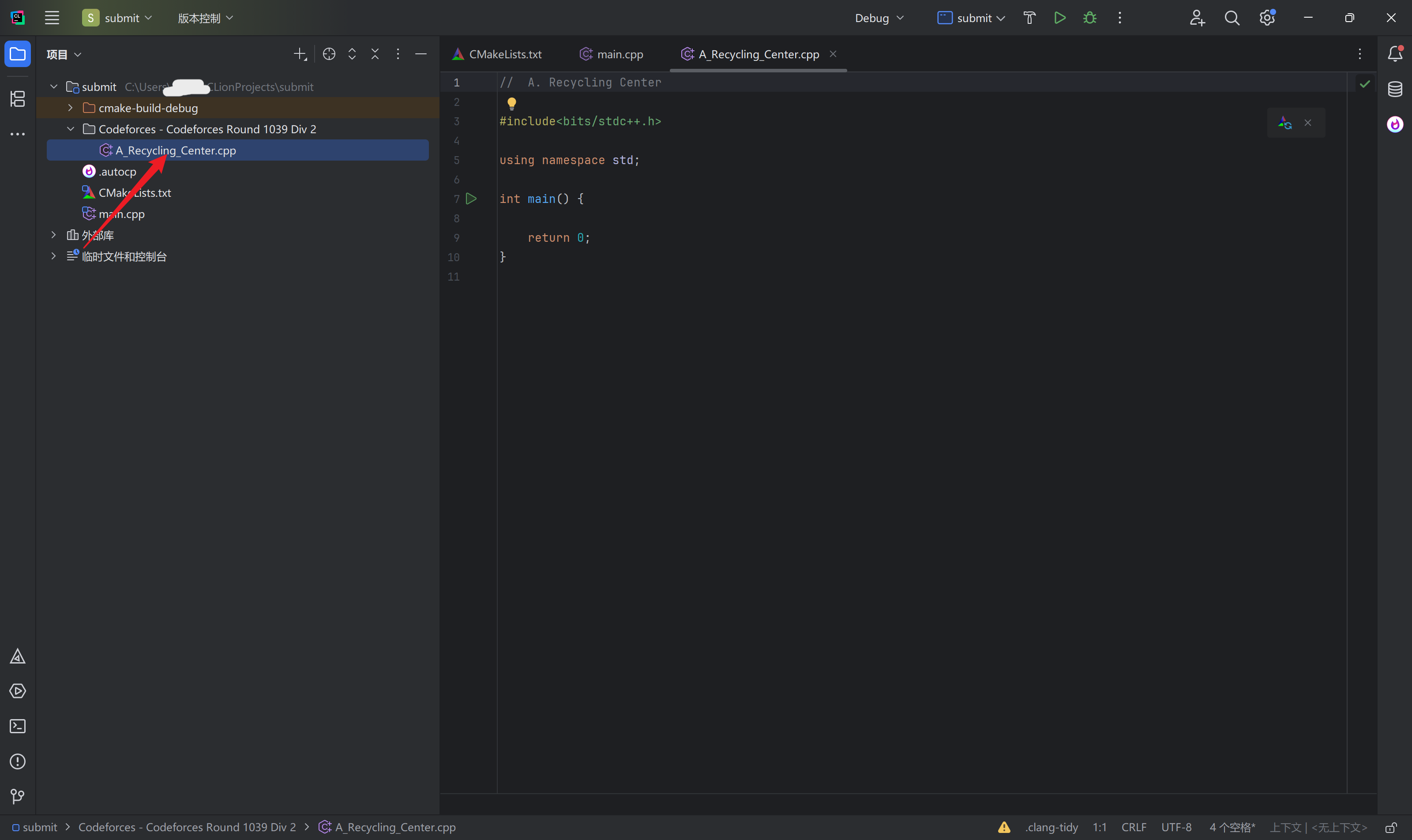Click CRLF line separator in status bar
Image resolution: width=1412 pixels, height=840 pixels.
(1134, 828)
